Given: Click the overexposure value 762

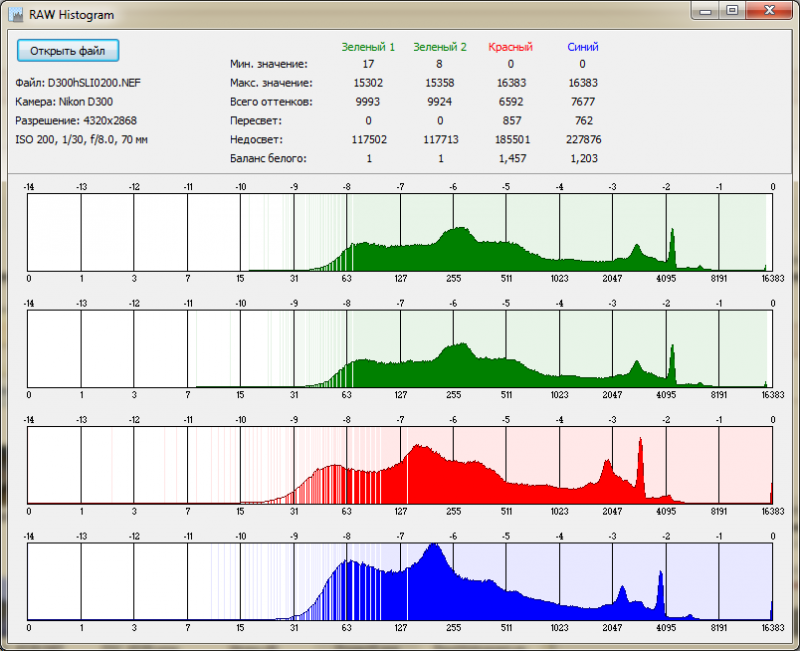Looking at the screenshot, I should point(584,120).
